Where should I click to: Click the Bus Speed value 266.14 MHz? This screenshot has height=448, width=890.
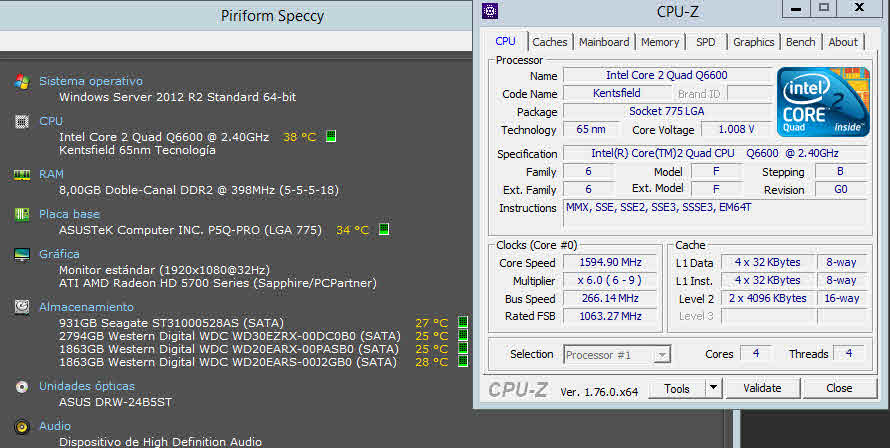point(611,298)
